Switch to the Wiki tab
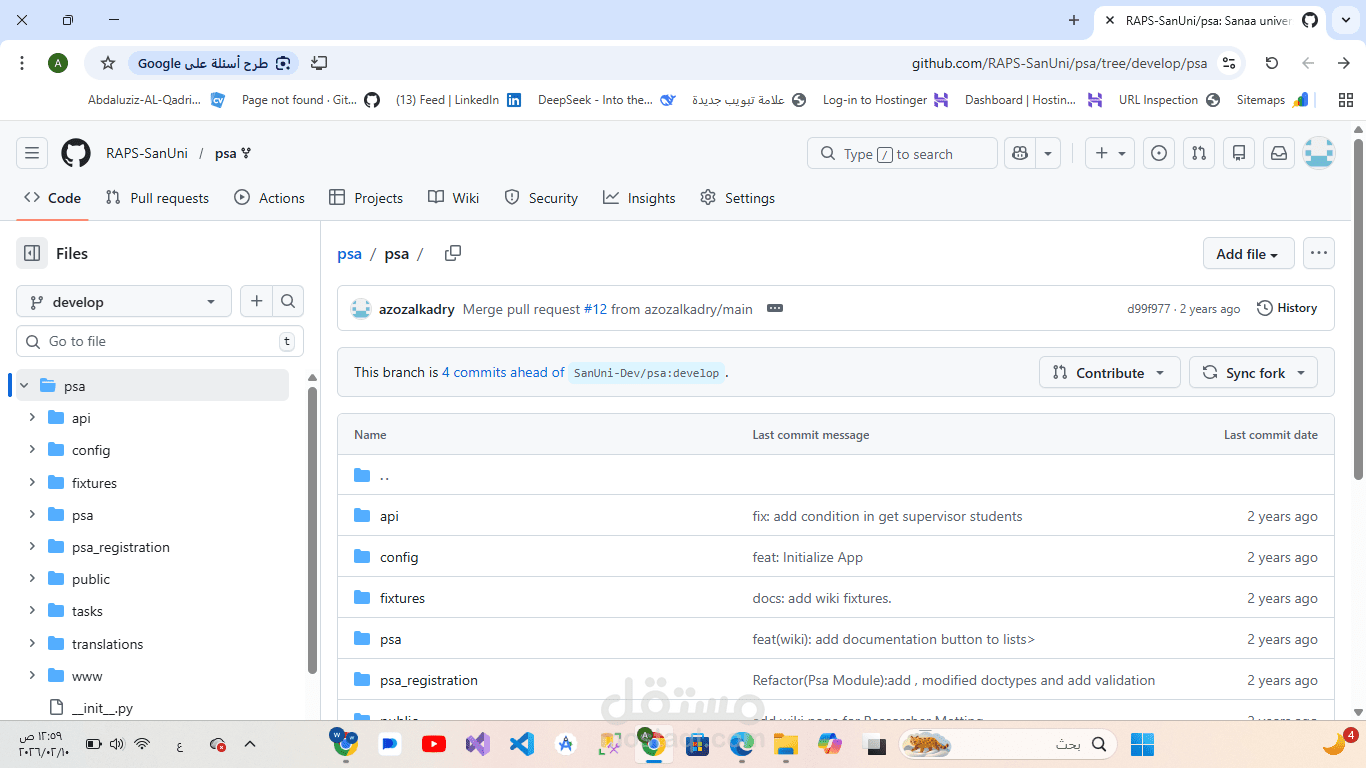The image size is (1366, 768). click(453, 198)
